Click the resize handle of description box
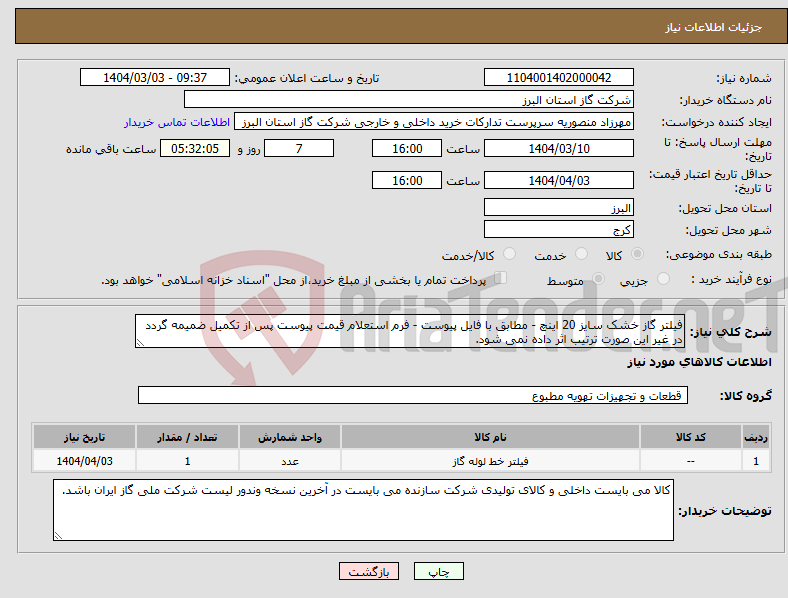 coord(140,343)
